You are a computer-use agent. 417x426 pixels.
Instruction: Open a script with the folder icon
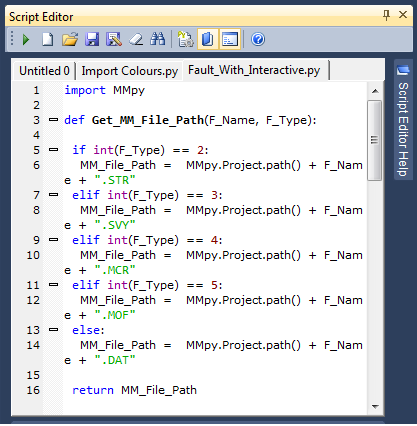70,40
